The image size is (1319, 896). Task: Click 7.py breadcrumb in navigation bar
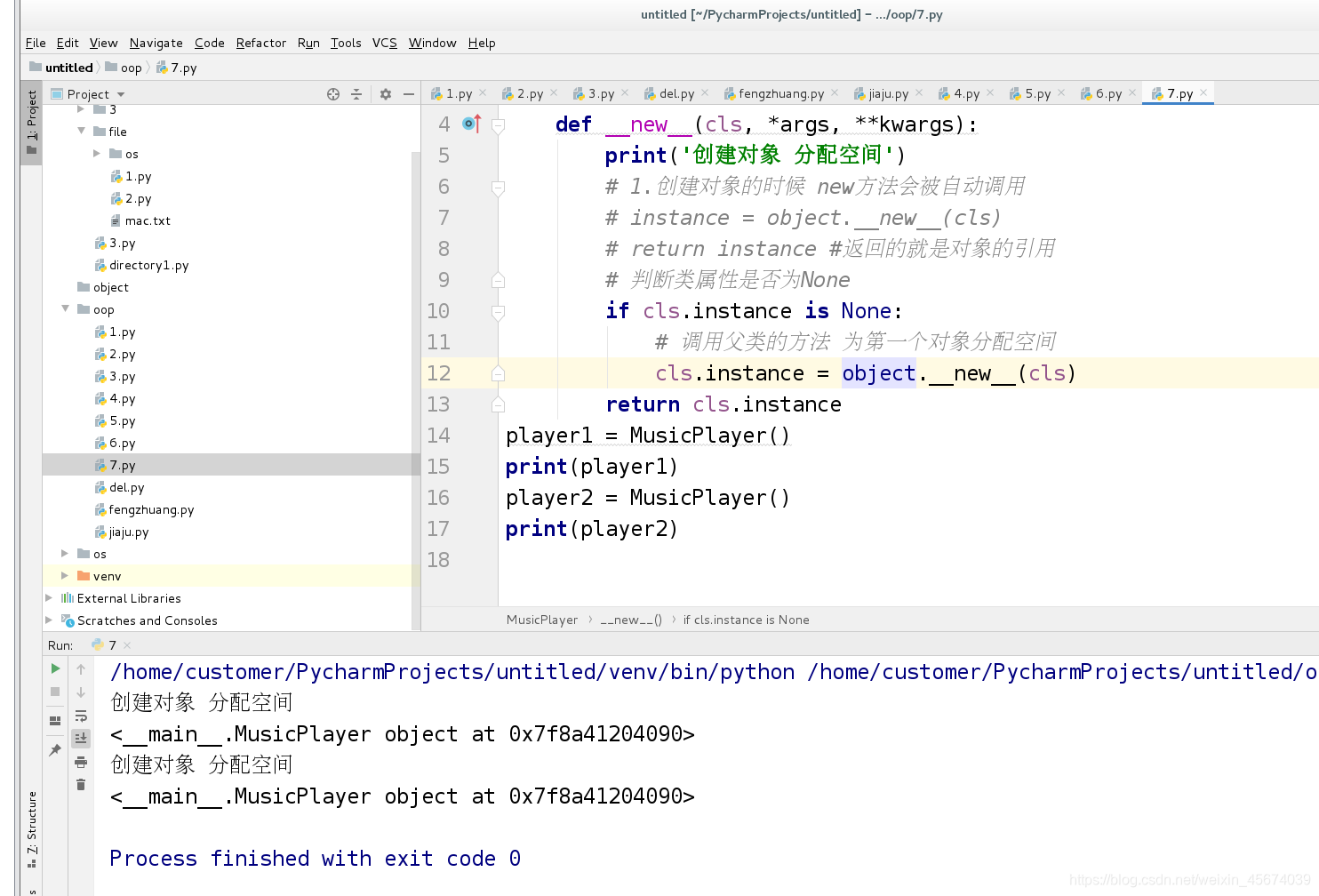[183, 68]
